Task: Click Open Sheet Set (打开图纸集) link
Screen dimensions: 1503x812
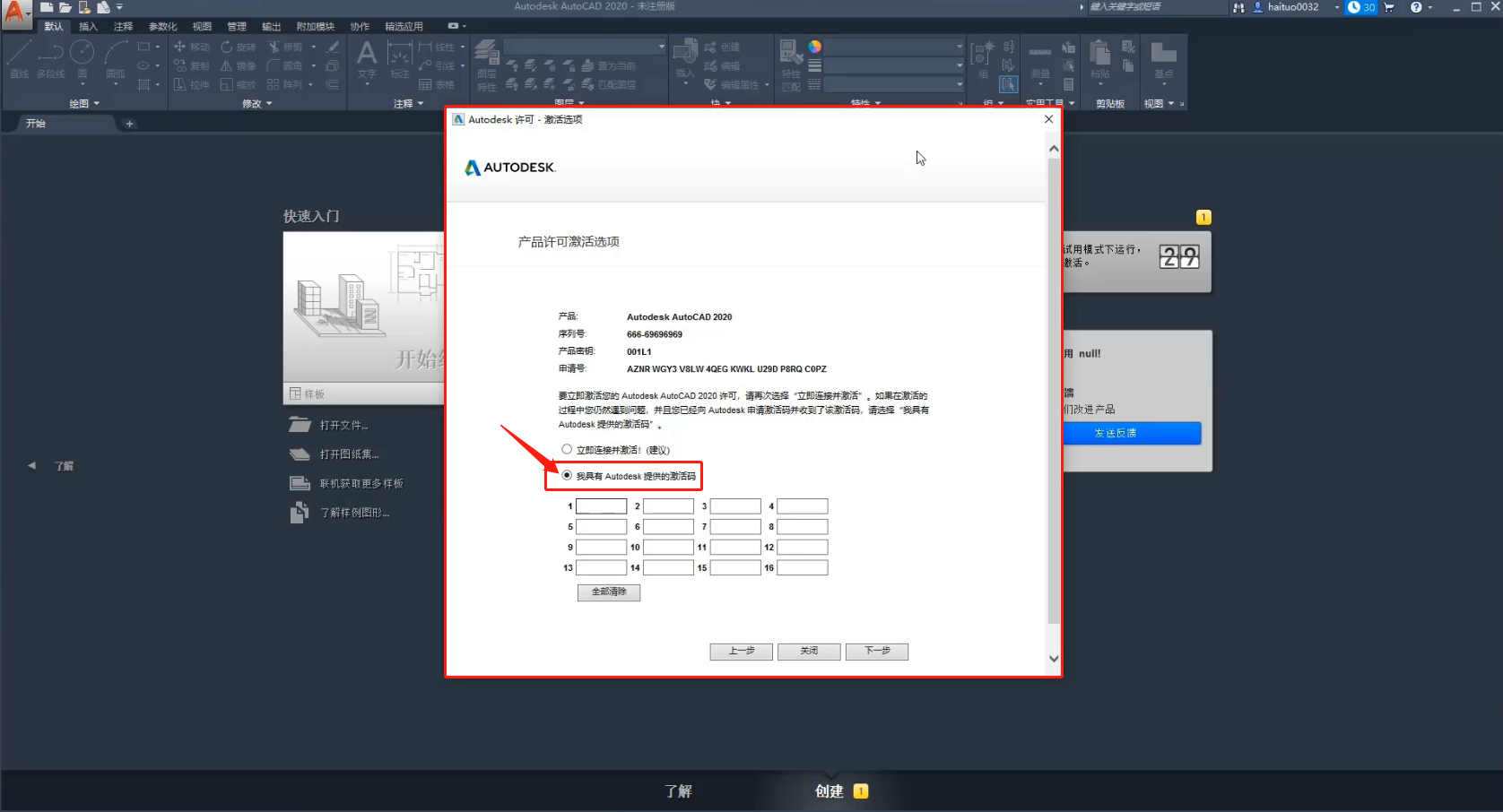Action: click(x=349, y=454)
